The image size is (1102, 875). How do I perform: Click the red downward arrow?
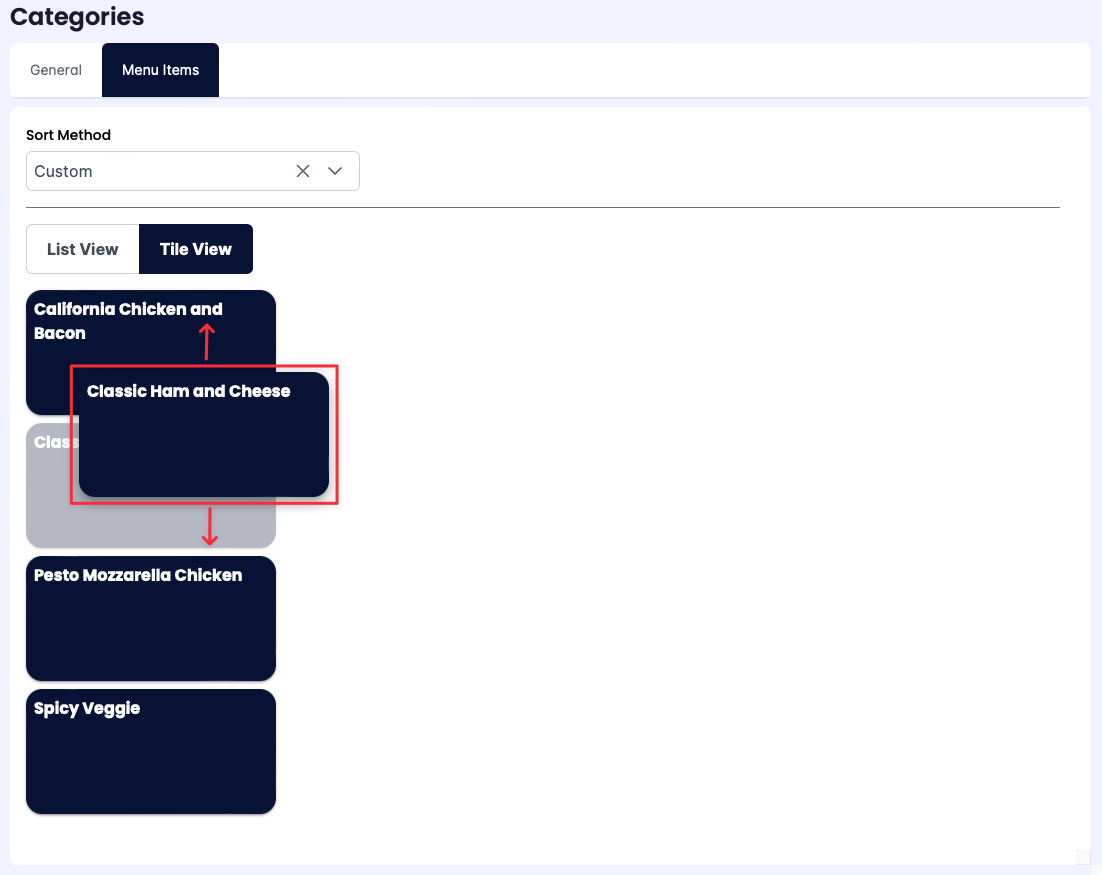click(209, 527)
